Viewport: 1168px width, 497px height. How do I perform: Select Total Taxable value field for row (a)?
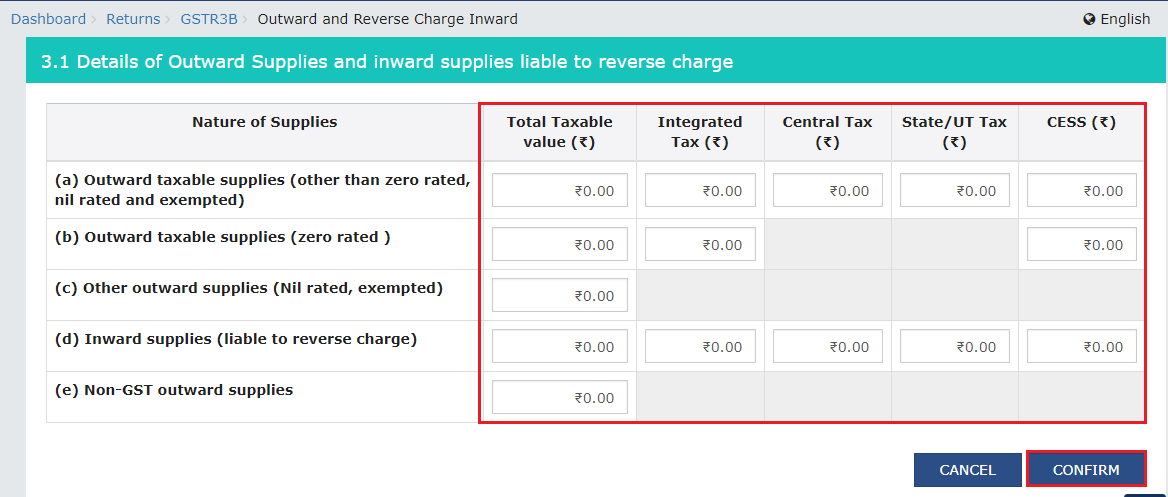[559, 190]
